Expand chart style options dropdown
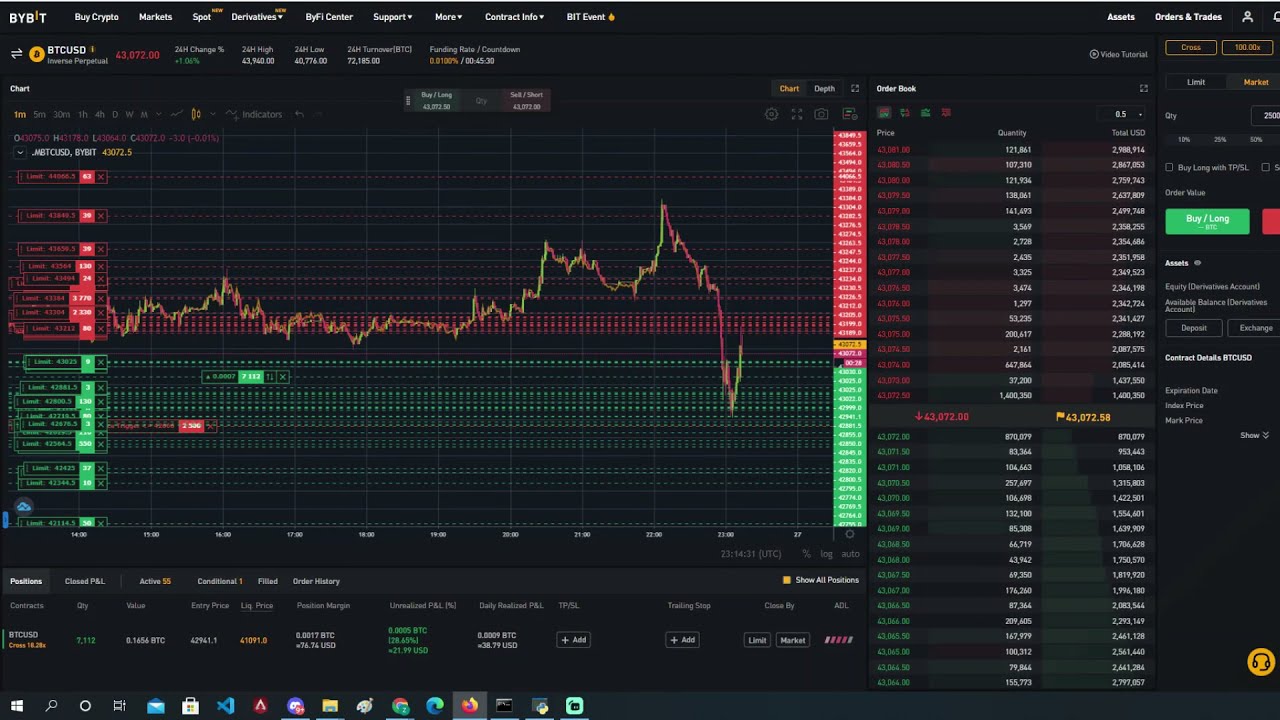 pyautogui.click(x=212, y=114)
